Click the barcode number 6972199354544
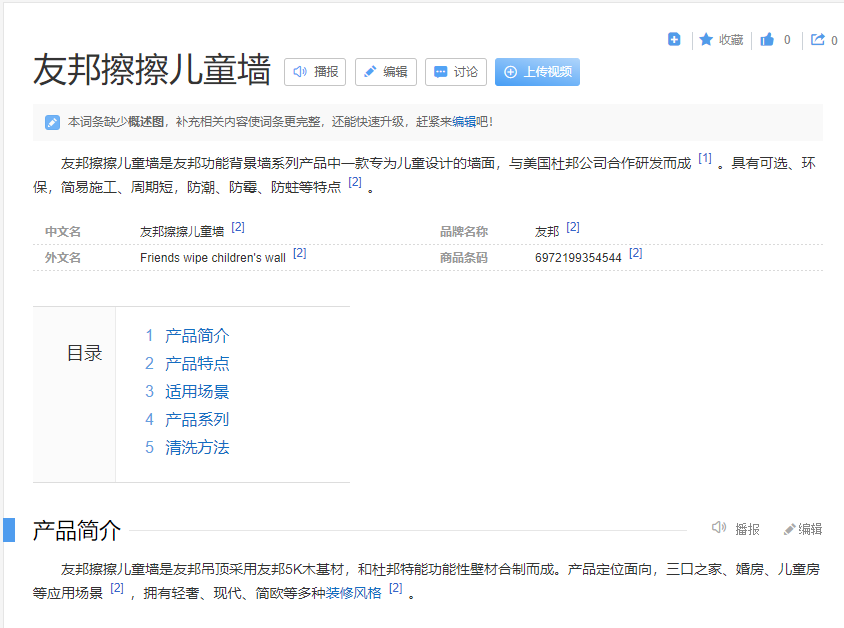Viewport: 844px width, 628px height. click(x=578, y=258)
